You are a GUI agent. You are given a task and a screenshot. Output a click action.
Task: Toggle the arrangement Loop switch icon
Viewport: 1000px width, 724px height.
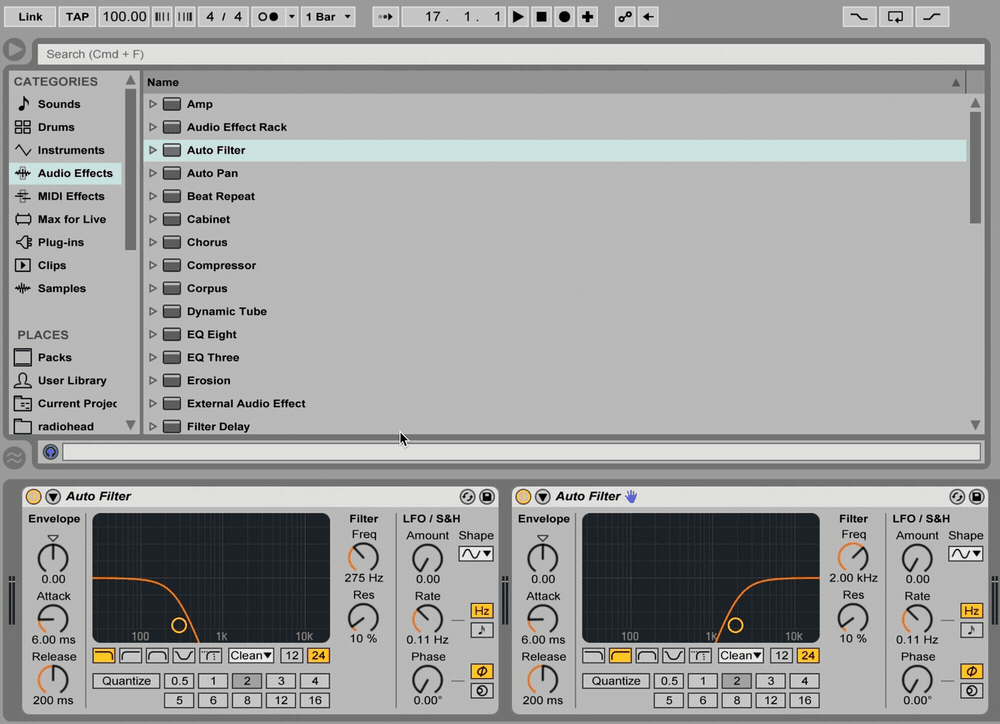pyautogui.click(x=895, y=17)
